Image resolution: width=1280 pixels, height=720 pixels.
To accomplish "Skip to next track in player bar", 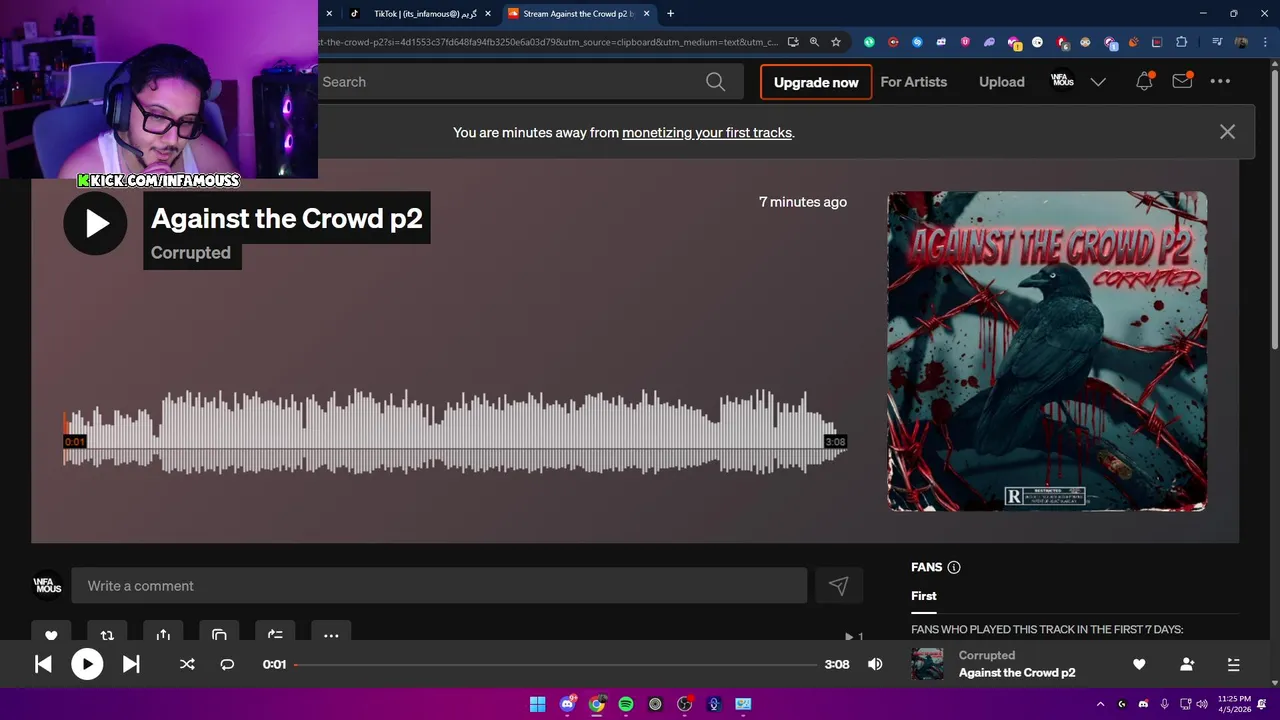I will click(131, 664).
